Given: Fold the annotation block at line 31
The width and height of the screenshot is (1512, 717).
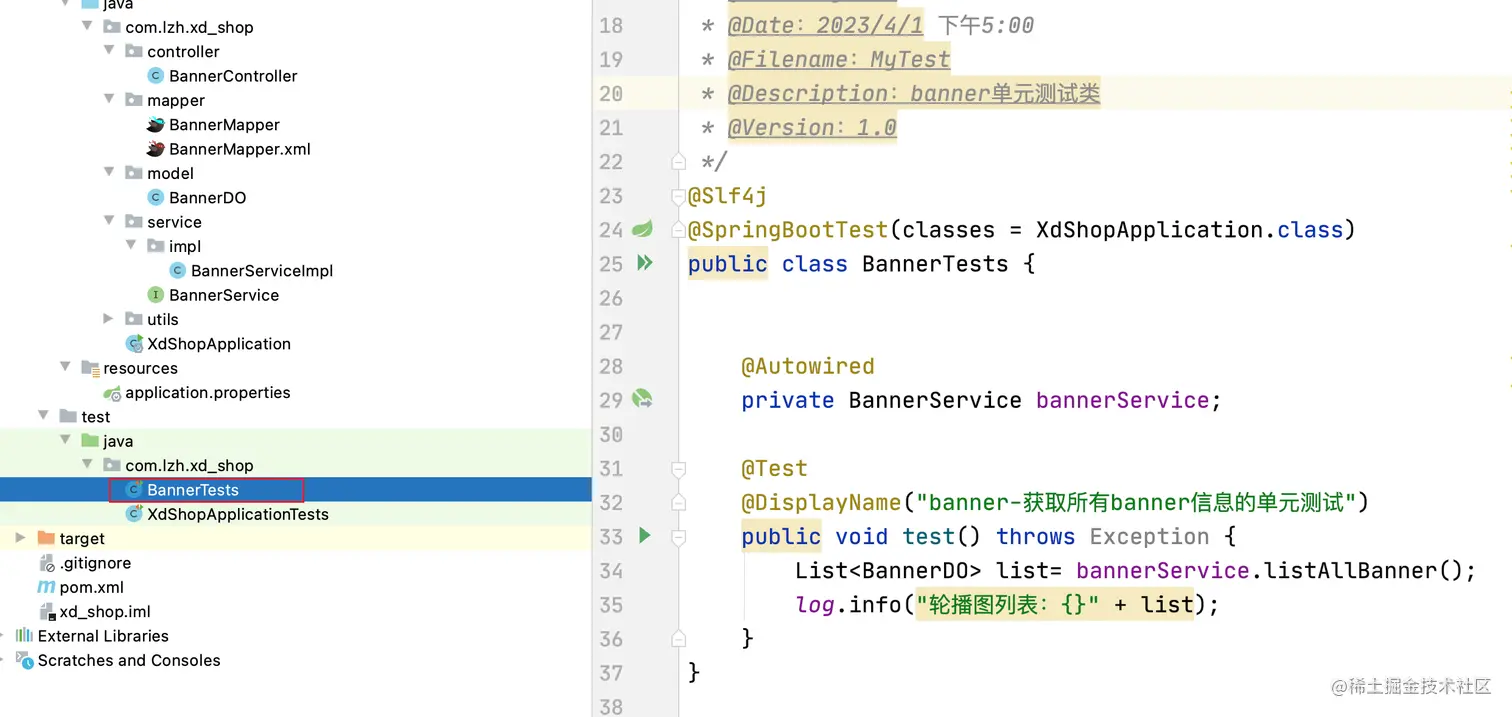Looking at the screenshot, I should [x=679, y=469].
